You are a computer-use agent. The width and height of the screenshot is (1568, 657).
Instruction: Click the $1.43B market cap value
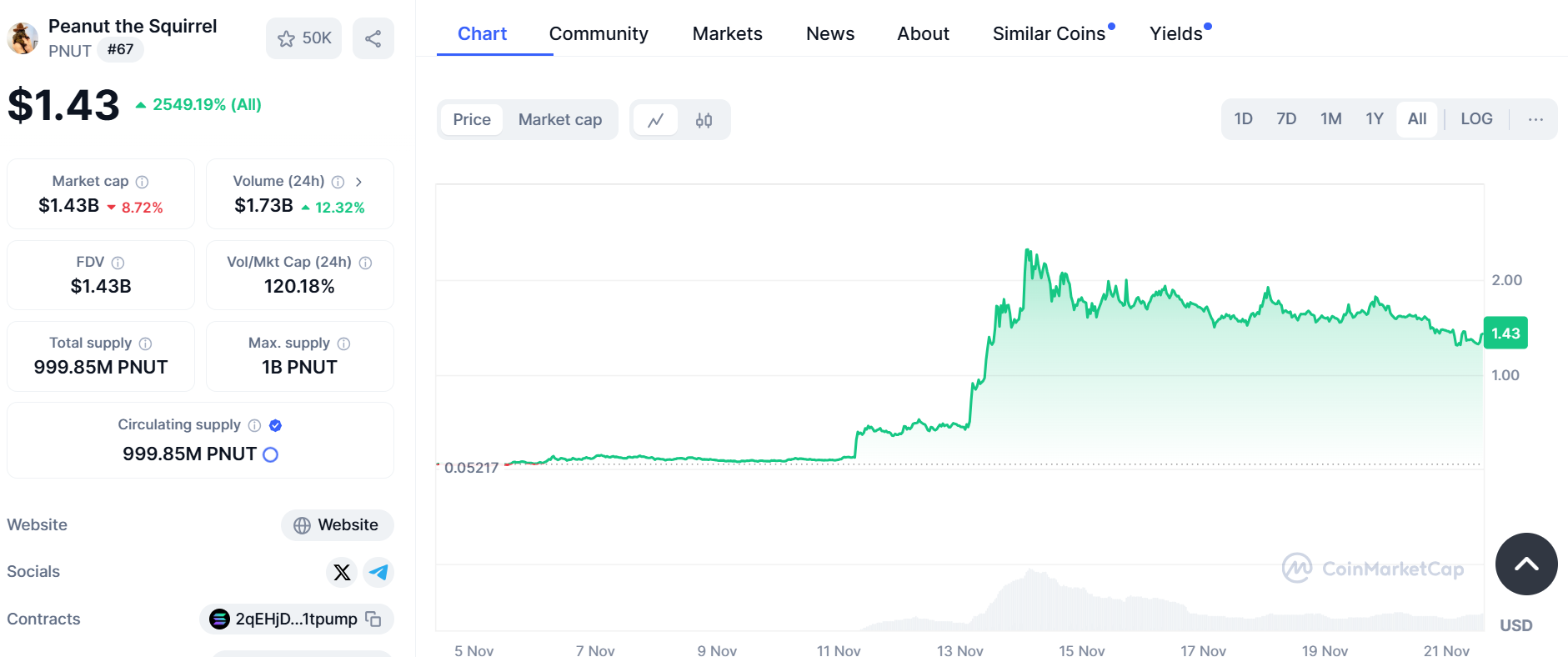point(68,206)
